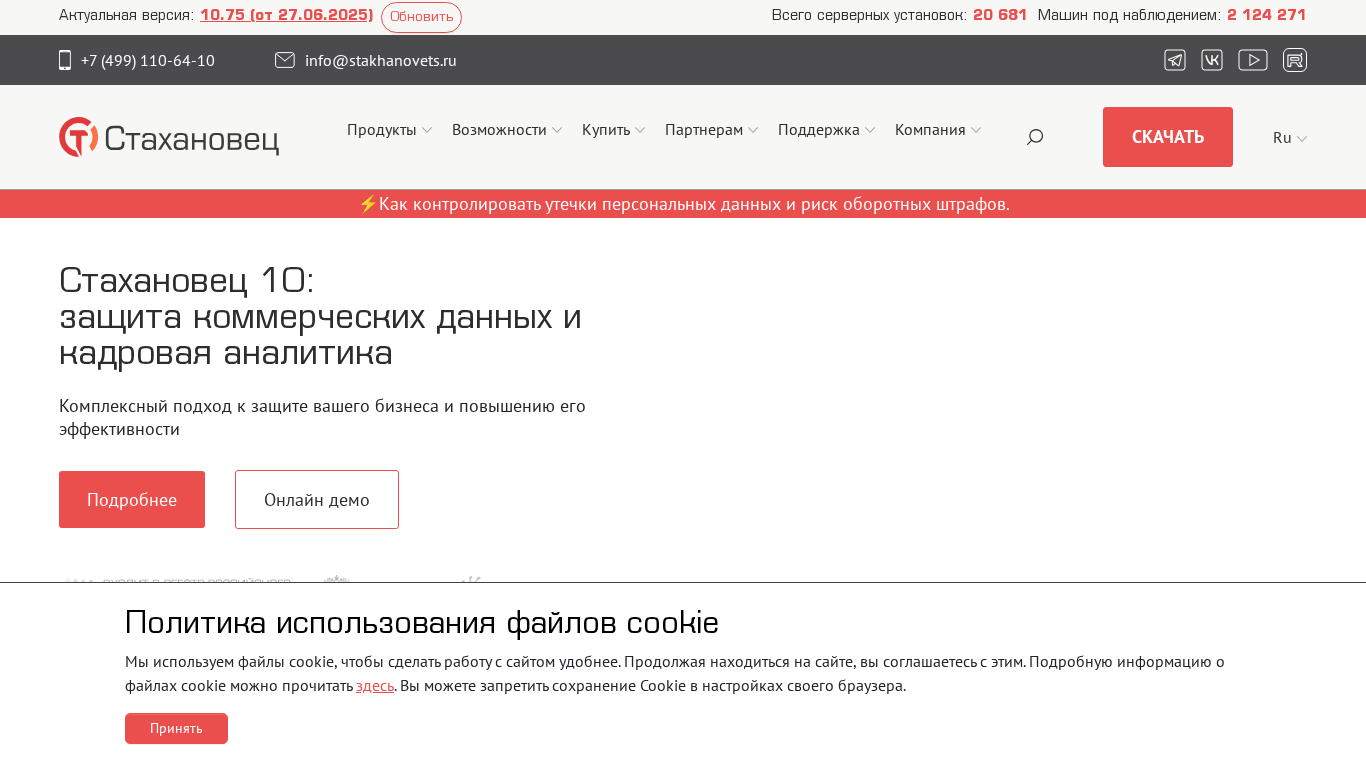Accept cookies with the Принять button
This screenshot has width=1366, height=768.
[176, 728]
